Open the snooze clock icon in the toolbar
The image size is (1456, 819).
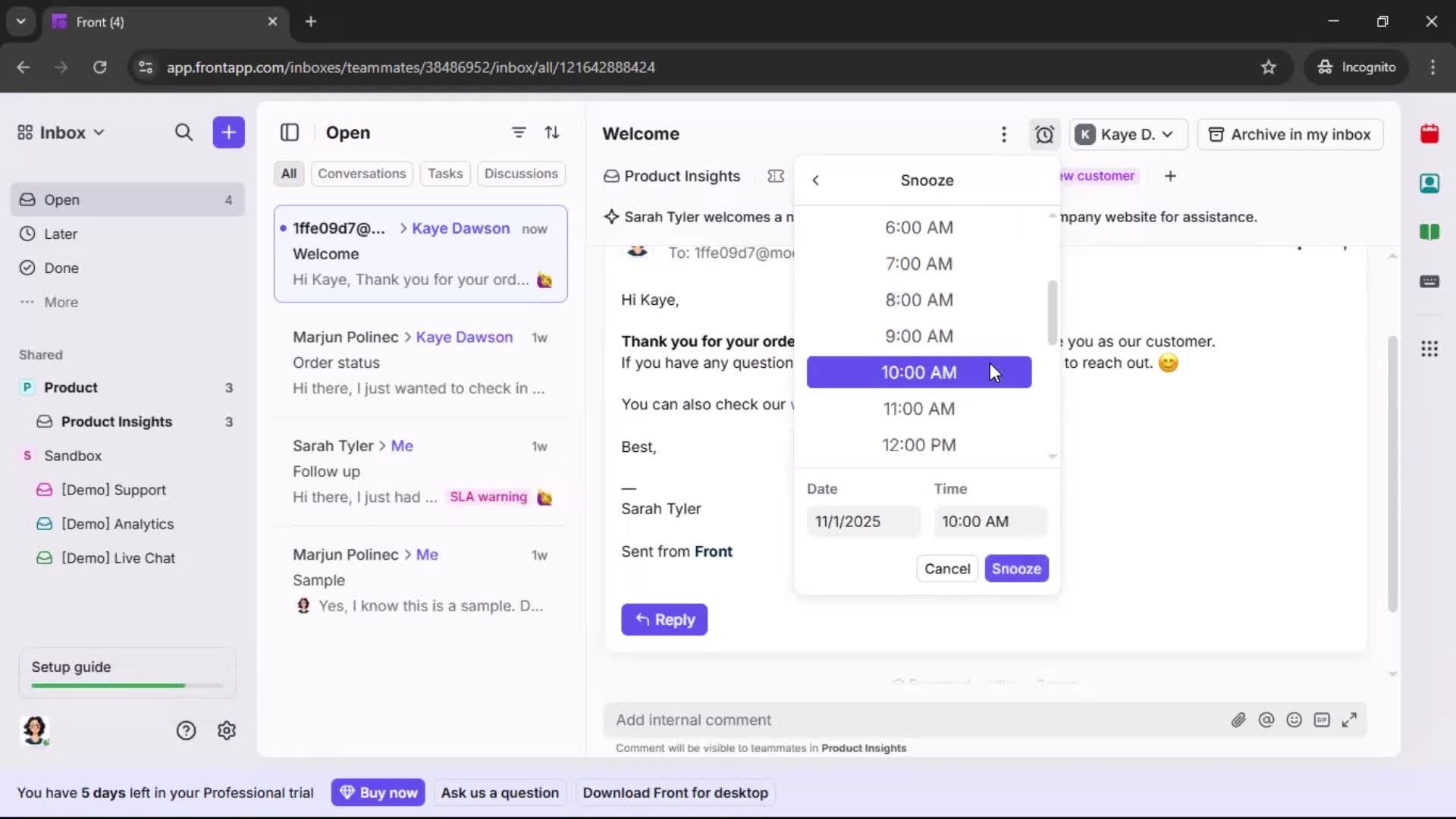point(1044,134)
